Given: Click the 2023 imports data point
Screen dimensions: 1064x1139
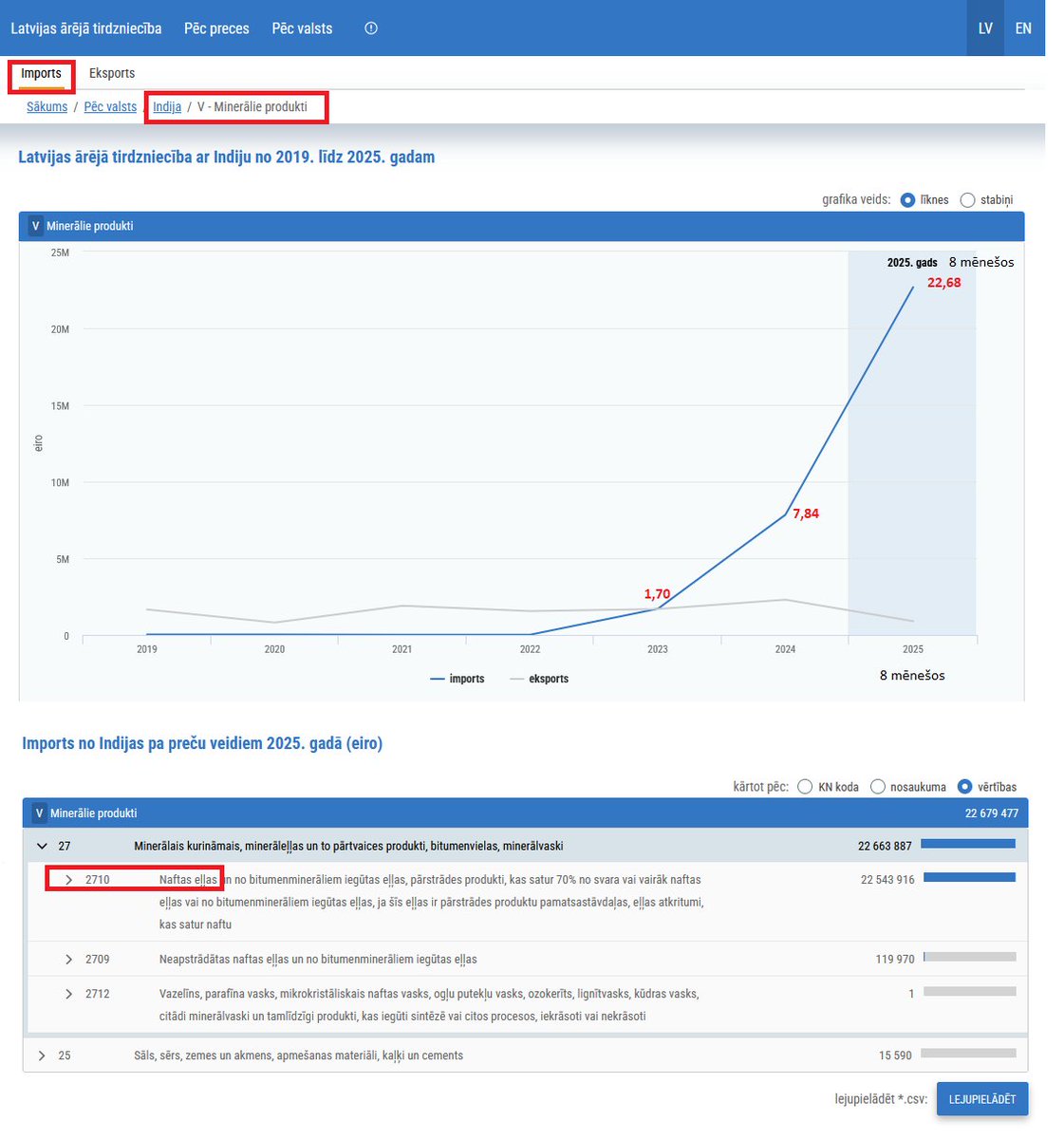Looking at the screenshot, I should point(658,608).
